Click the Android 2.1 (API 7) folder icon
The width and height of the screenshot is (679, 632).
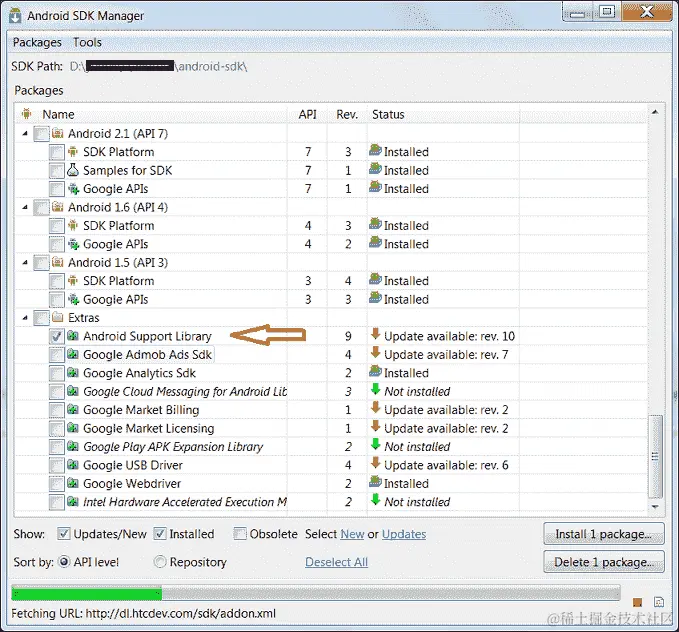pyautogui.click(x=58, y=133)
